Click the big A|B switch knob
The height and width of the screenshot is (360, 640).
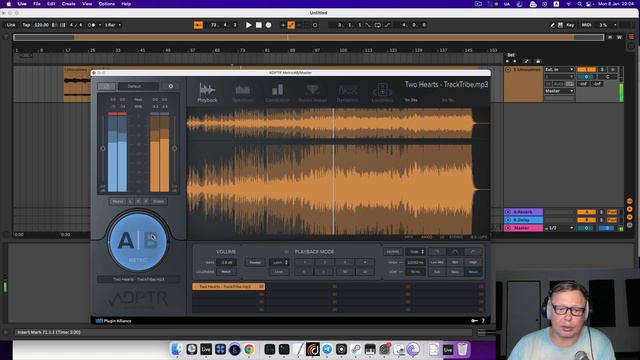tap(138, 241)
